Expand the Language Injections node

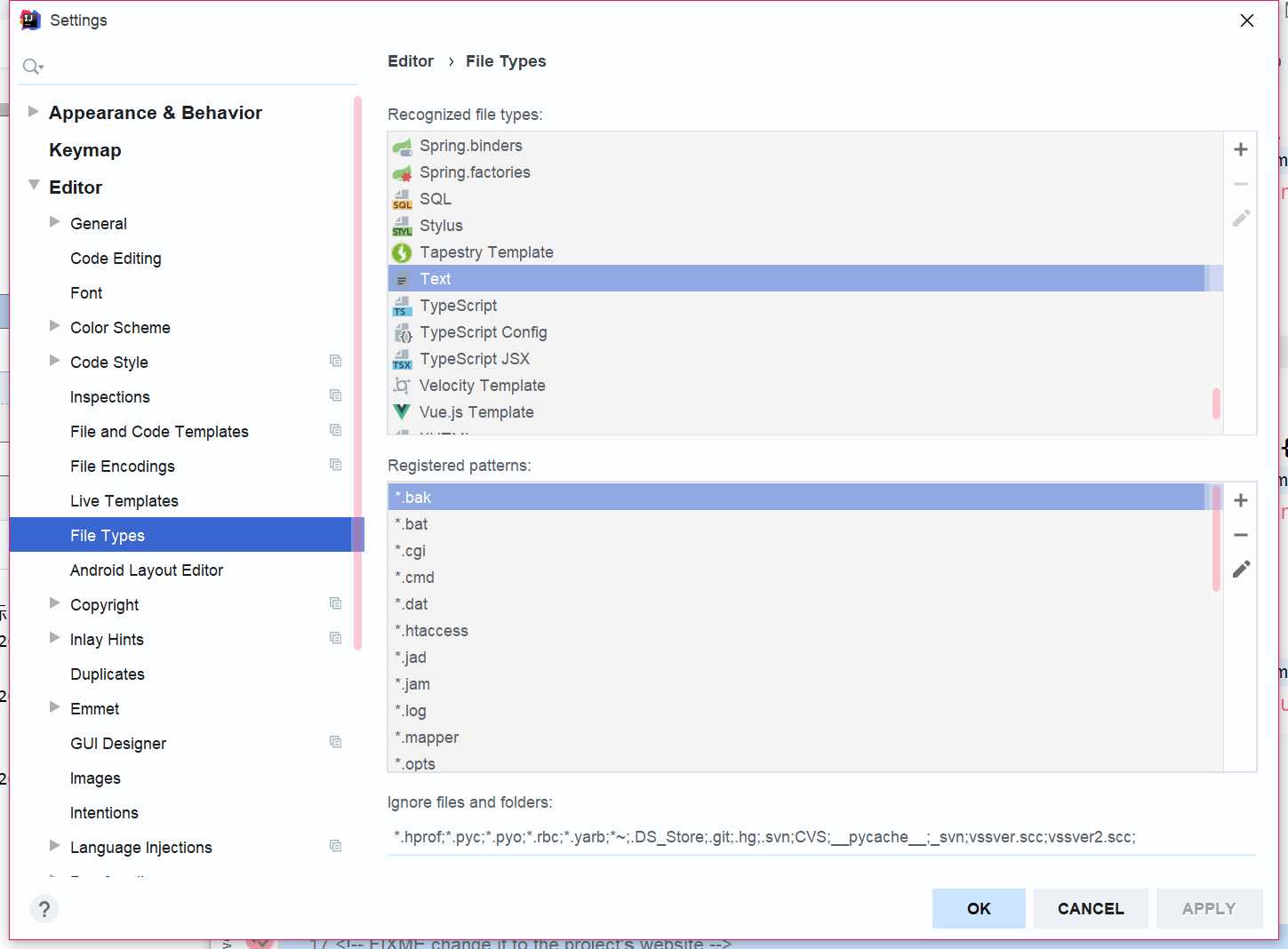(x=55, y=846)
